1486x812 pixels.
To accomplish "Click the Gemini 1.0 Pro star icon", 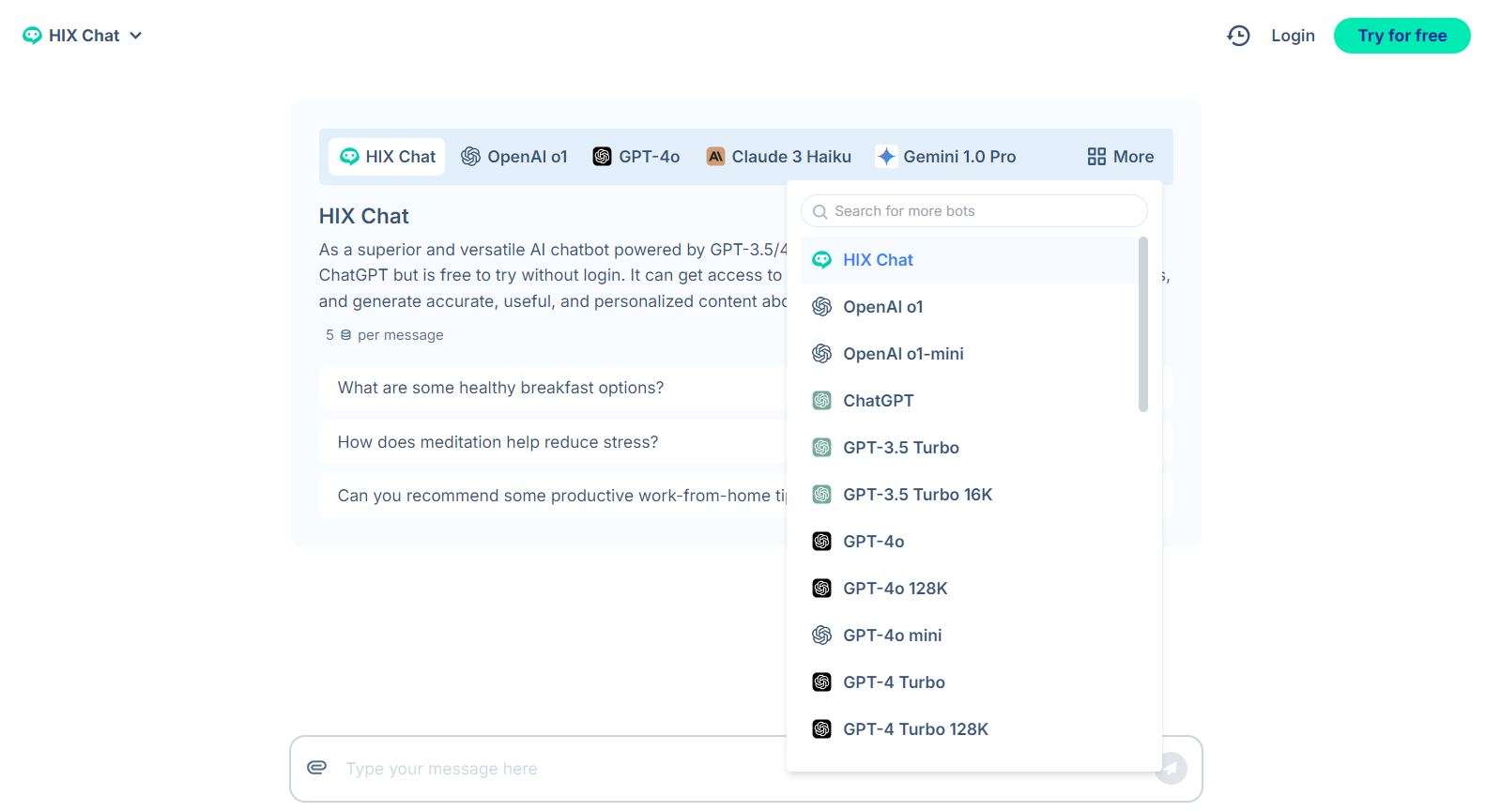I will pos(886,157).
